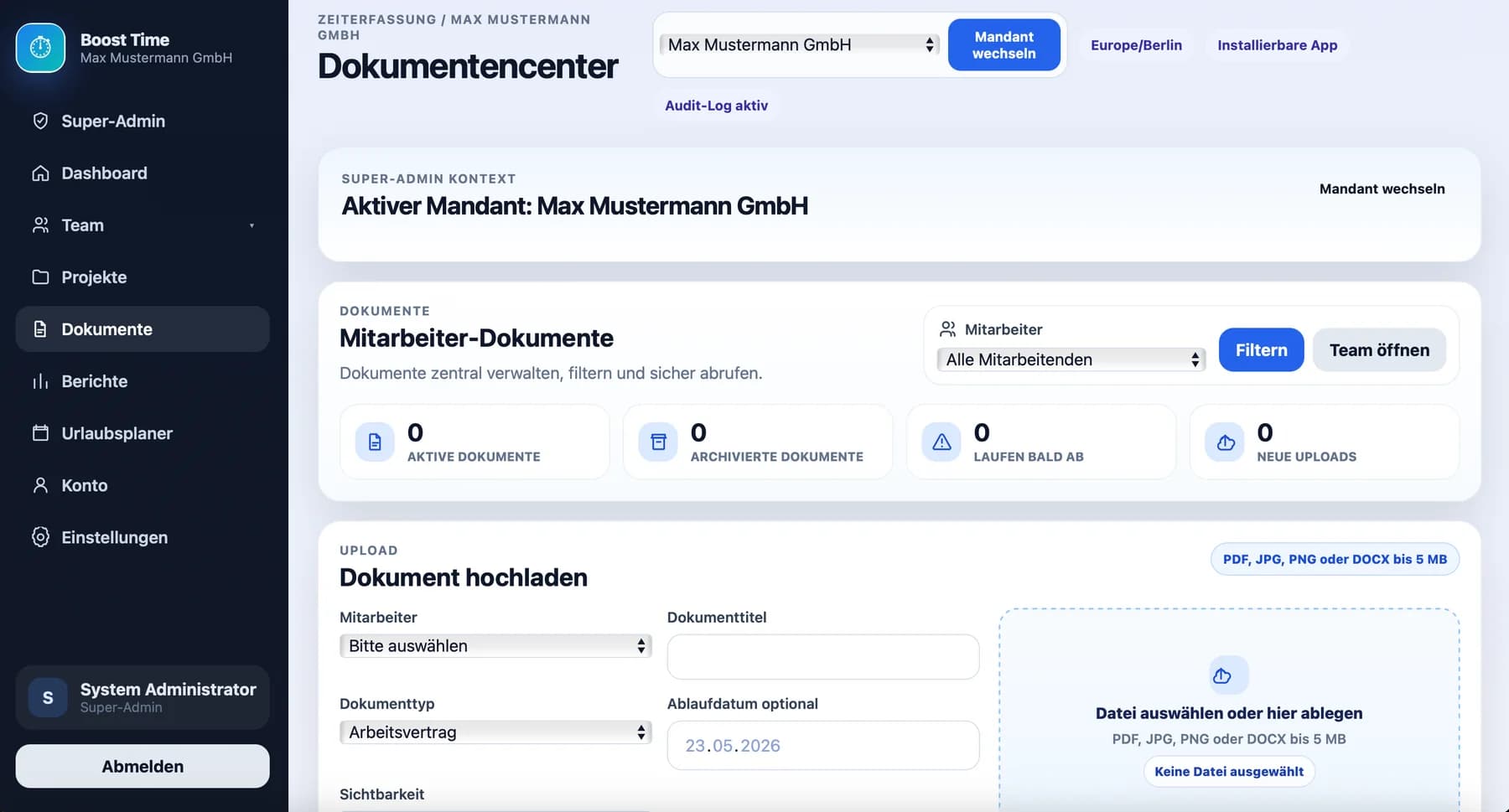
Task: Click the Abmelden button
Action: [x=143, y=766]
